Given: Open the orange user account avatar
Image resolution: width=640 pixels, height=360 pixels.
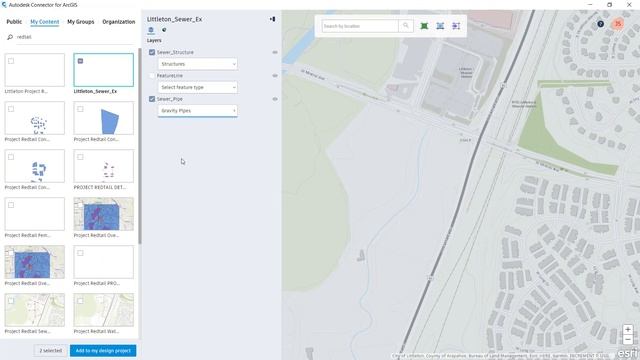Looking at the screenshot, I should [x=618, y=24].
